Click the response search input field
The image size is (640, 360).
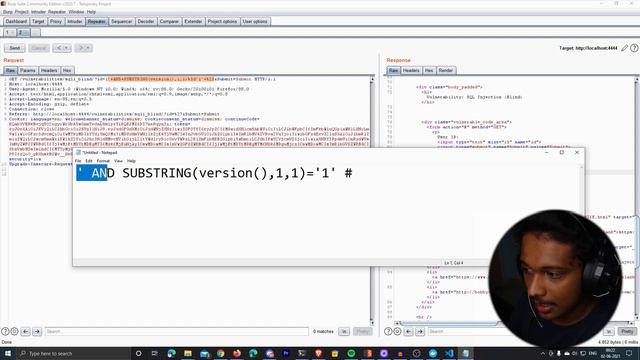(x=459, y=331)
